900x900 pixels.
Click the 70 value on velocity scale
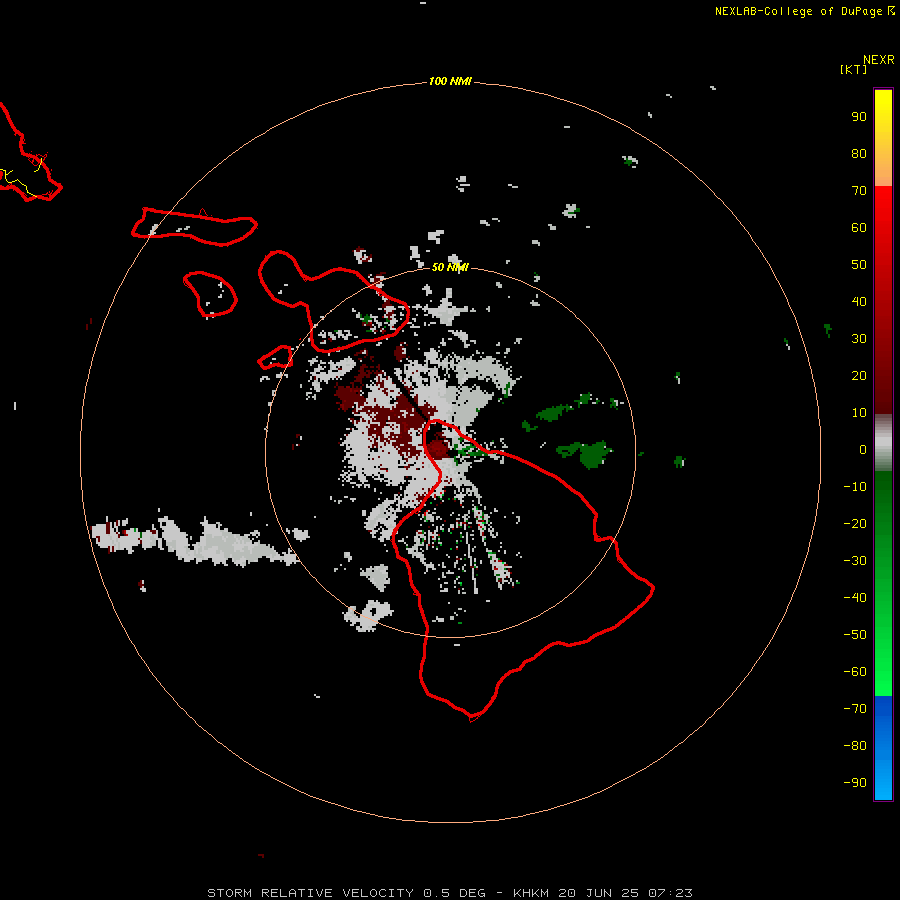859,191
